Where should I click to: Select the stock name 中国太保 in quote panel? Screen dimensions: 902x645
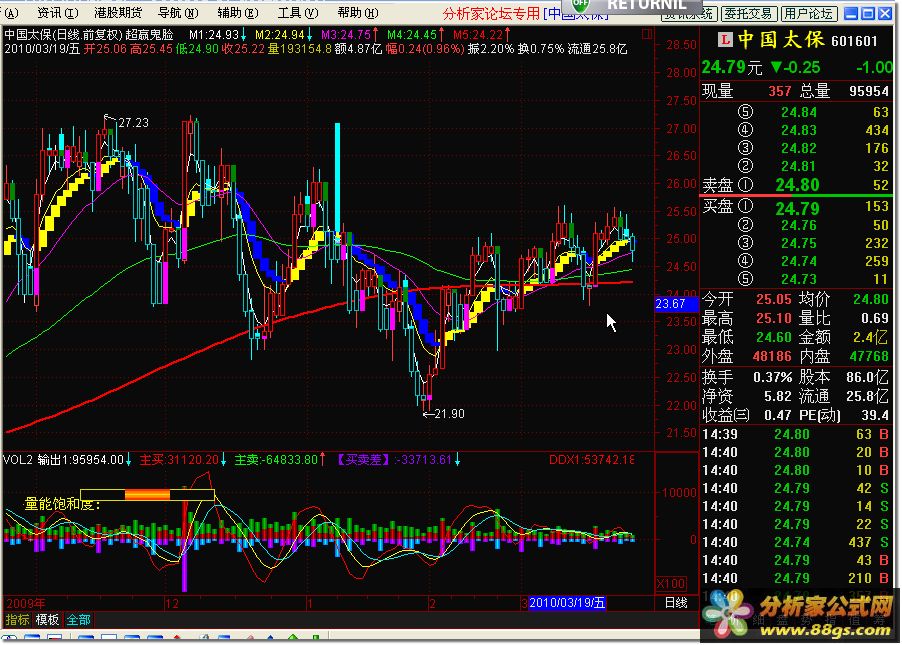tap(781, 40)
